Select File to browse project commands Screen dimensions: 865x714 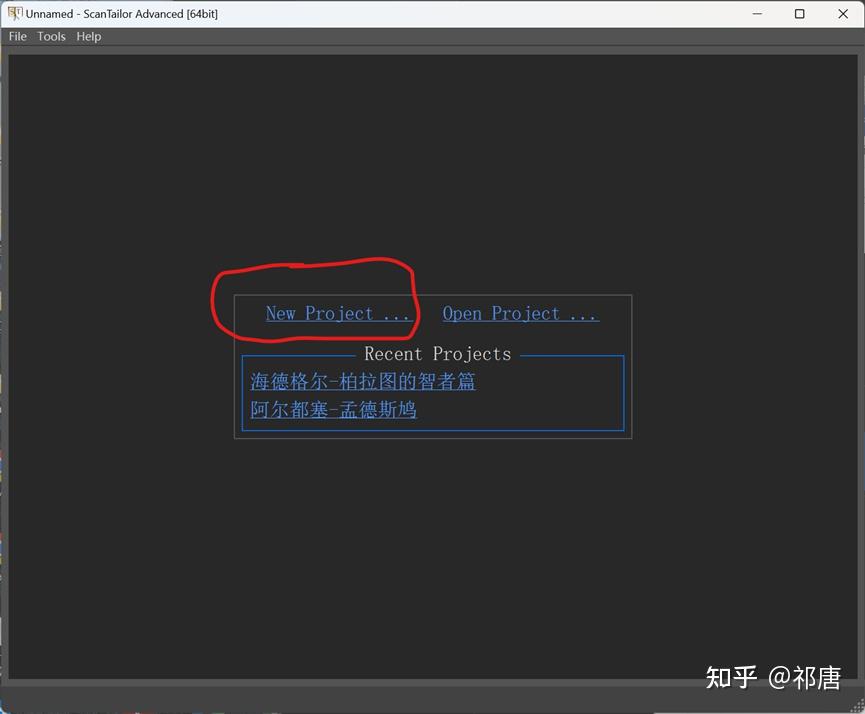17,37
